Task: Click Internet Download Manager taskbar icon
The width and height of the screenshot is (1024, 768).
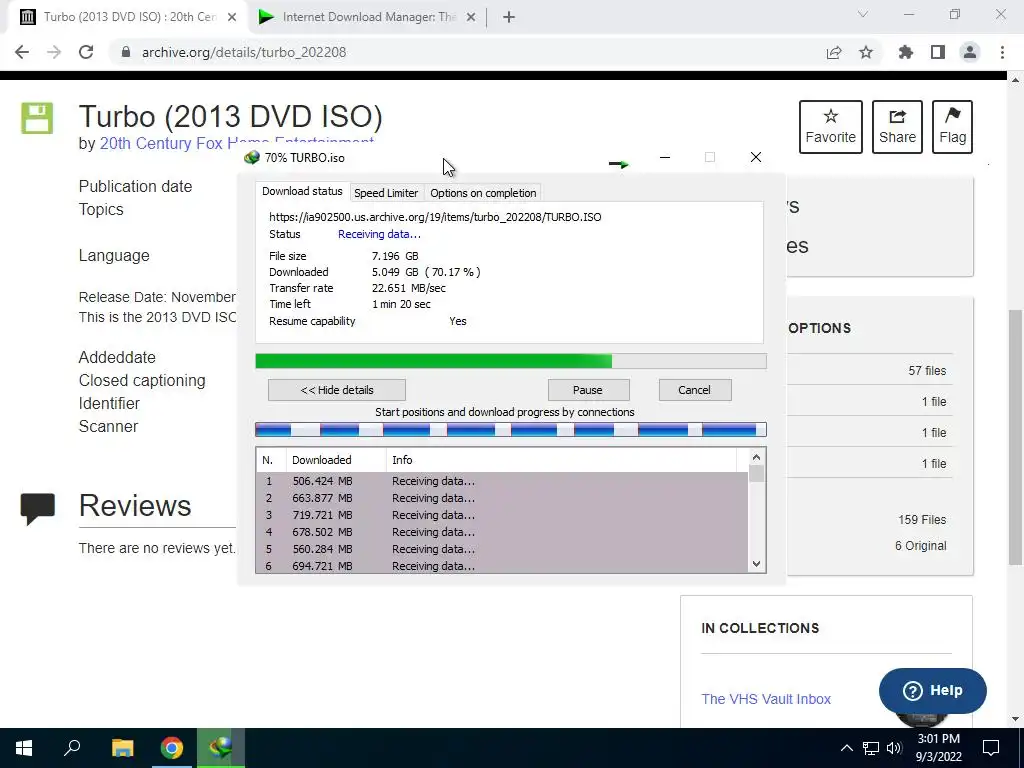Action: 221,748
